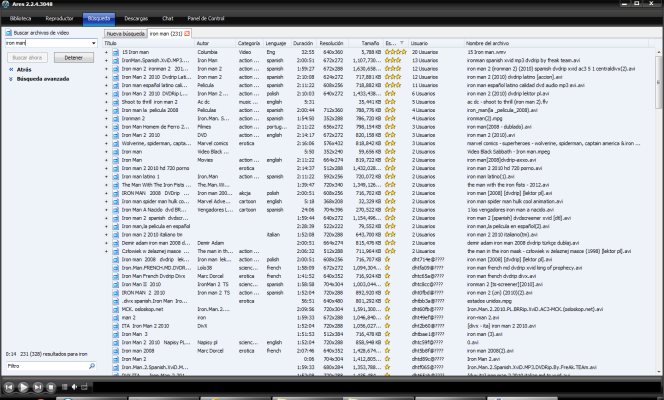
Task: Sort by the Categoría column header
Action: (249, 43)
